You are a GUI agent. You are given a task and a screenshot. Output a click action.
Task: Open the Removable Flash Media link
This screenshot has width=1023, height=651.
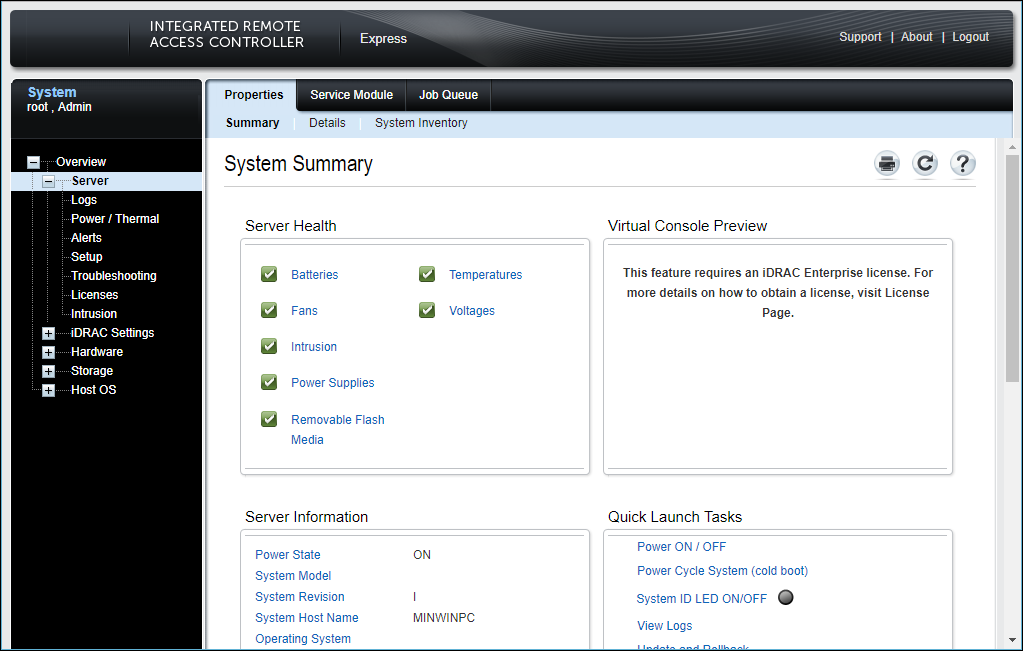pyautogui.click(x=337, y=429)
